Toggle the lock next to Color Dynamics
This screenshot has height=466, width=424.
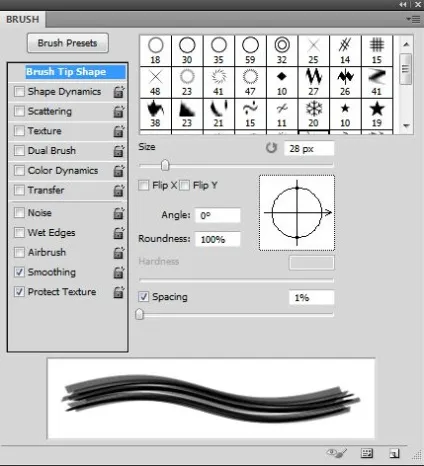click(x=119, y=171)
